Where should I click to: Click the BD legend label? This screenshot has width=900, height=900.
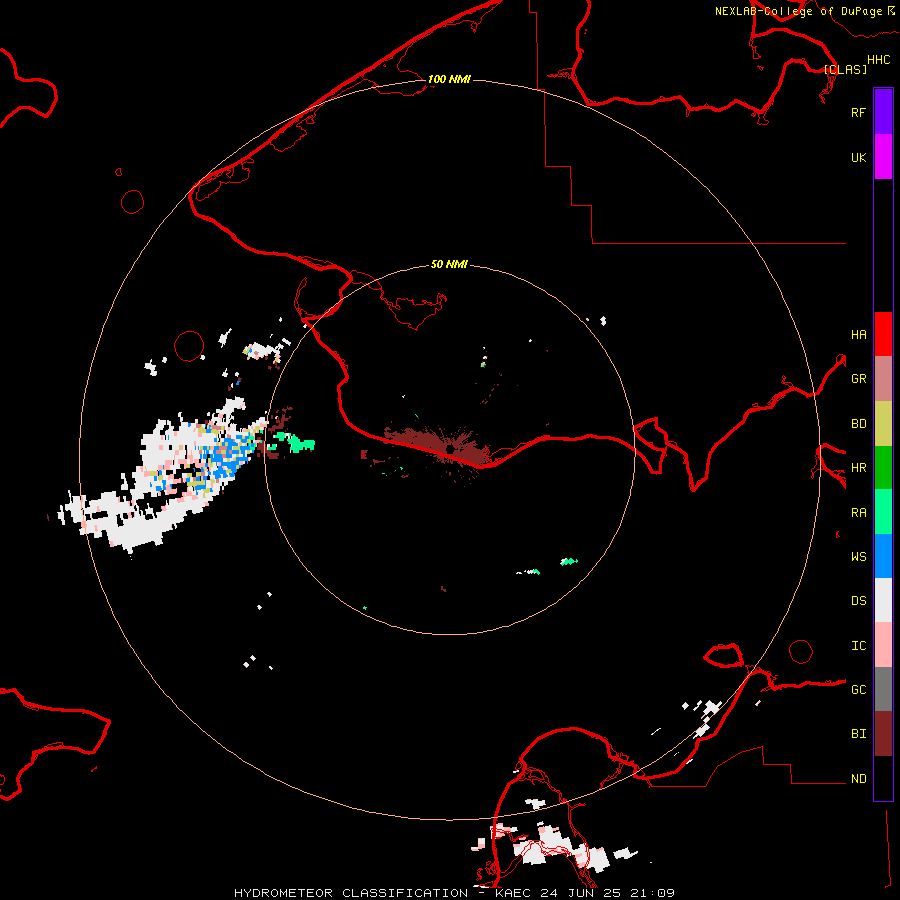pyautogui.click(x=858, y=424)
